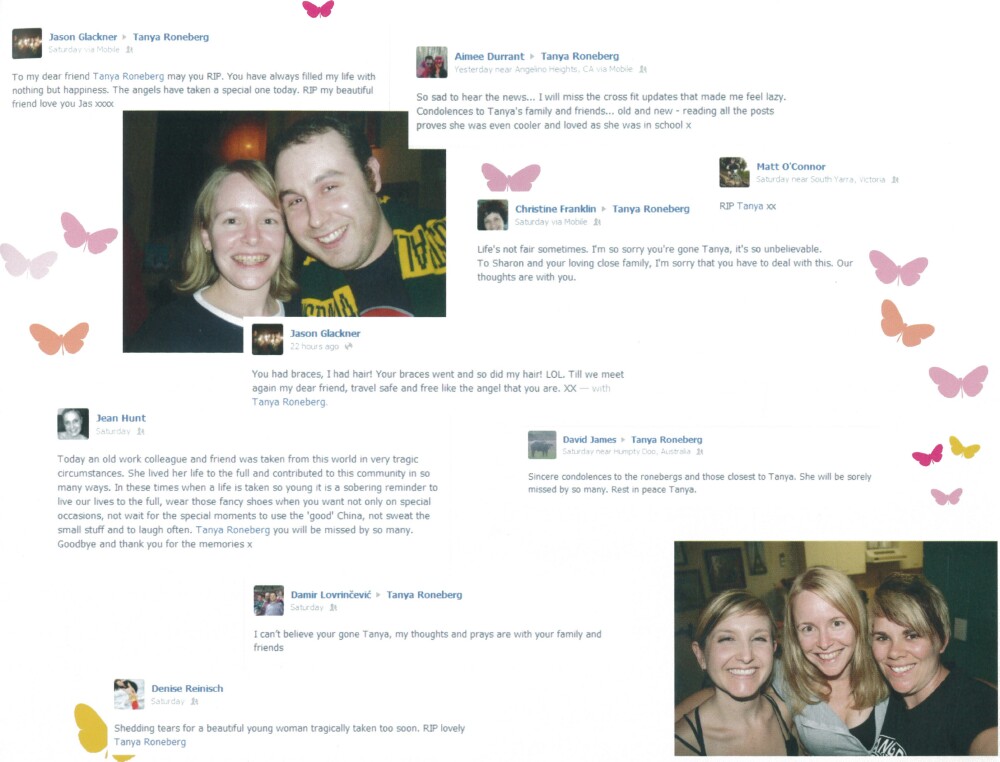
Task: Open the photo of the smiling couple
Action: [284, 231]
